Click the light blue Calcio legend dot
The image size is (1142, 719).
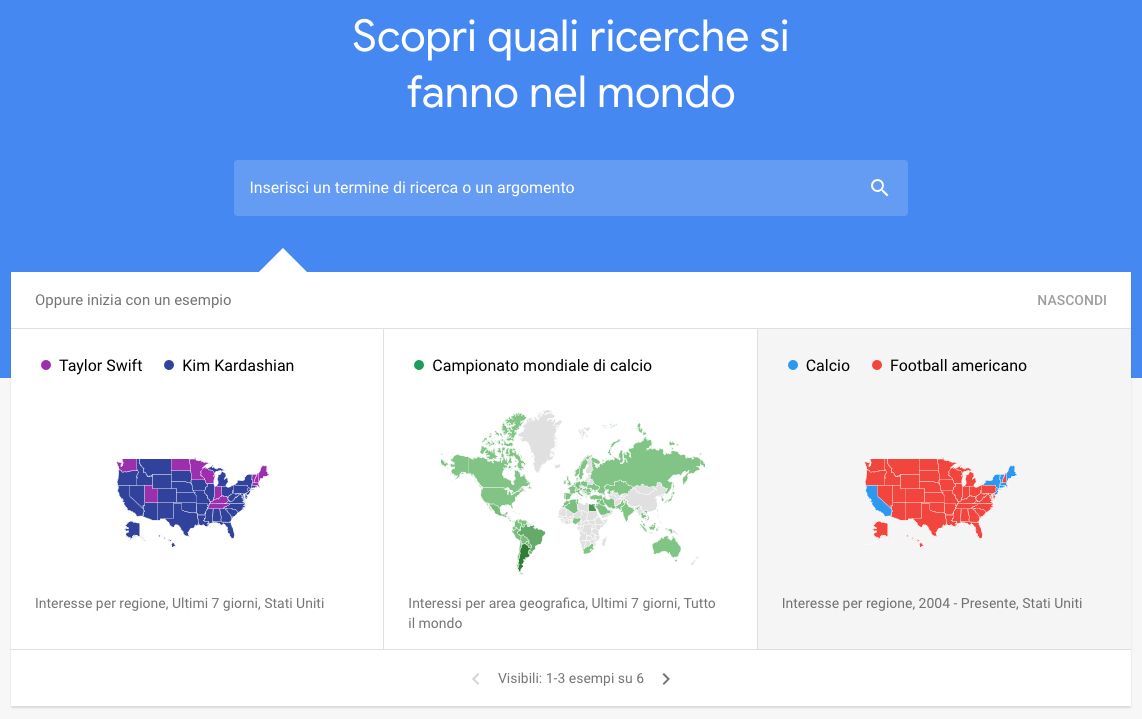[793, 366]
